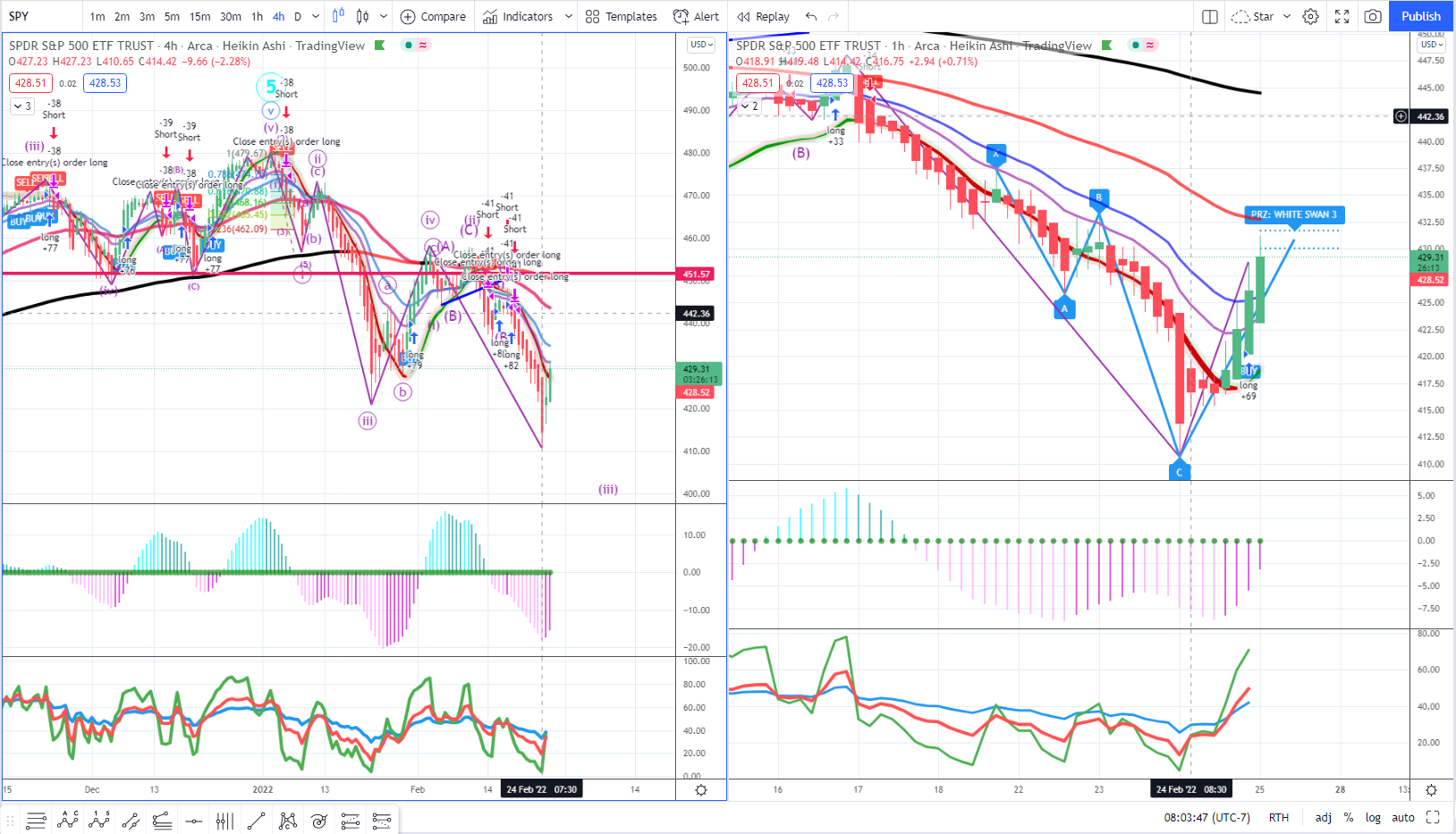Select the pitchfork-style lines drawing tool

pyautogui.click(x=162, y=821)
